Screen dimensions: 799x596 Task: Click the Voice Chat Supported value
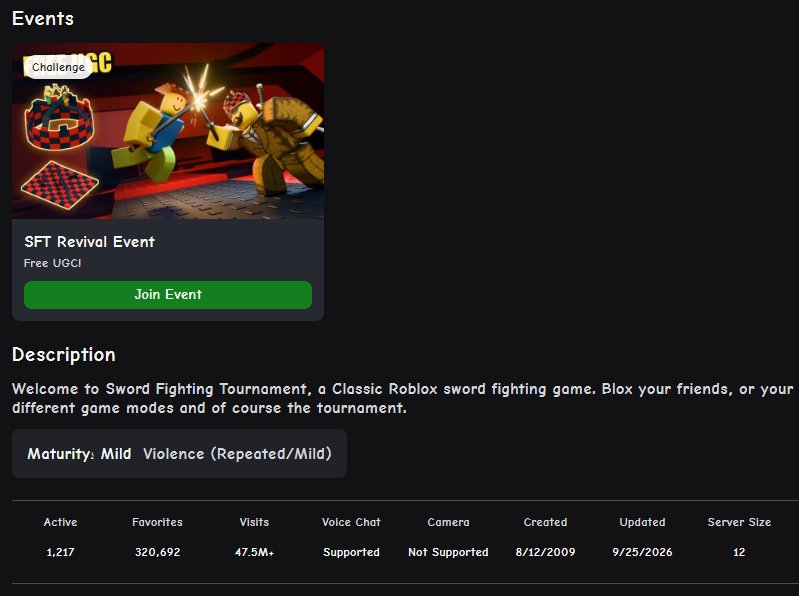(x=351, y=552)
